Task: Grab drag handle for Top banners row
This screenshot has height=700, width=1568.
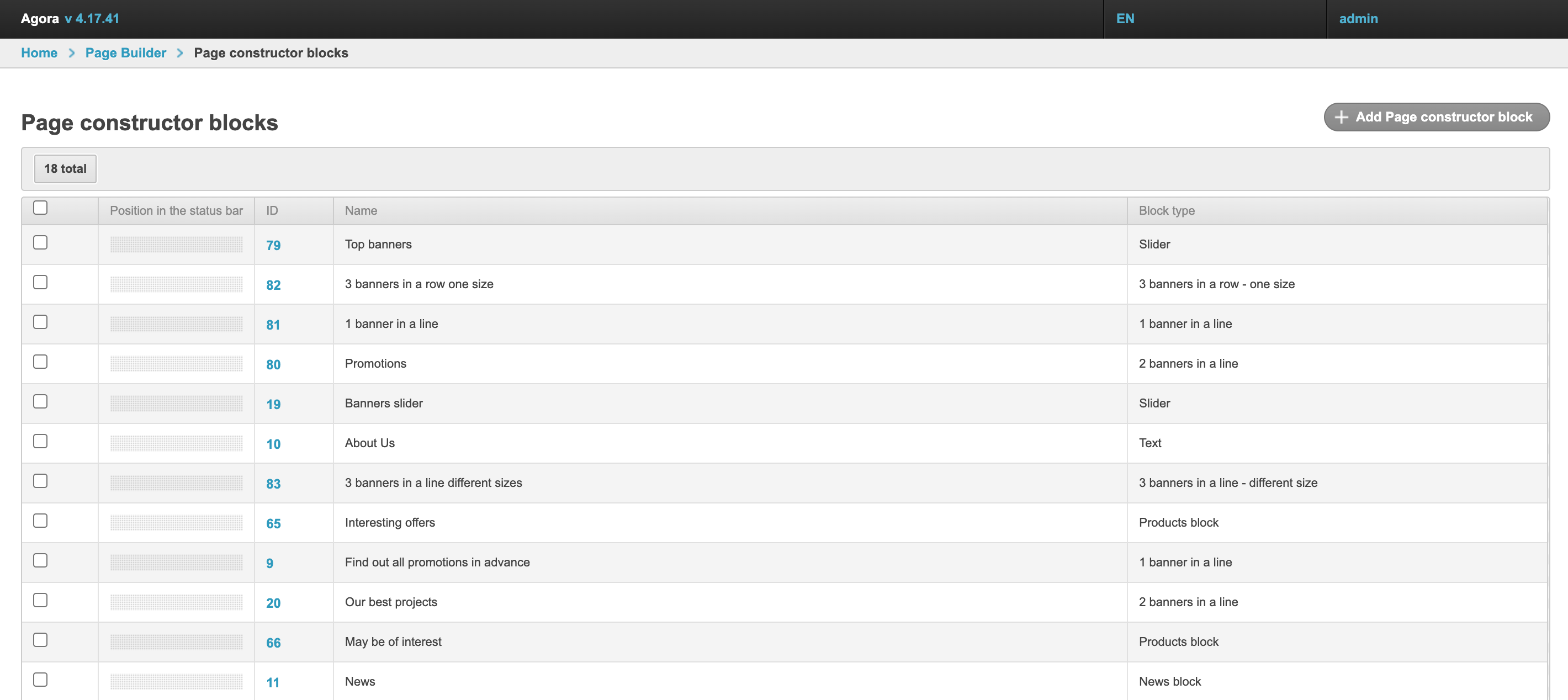Action: tap(176, 245)
